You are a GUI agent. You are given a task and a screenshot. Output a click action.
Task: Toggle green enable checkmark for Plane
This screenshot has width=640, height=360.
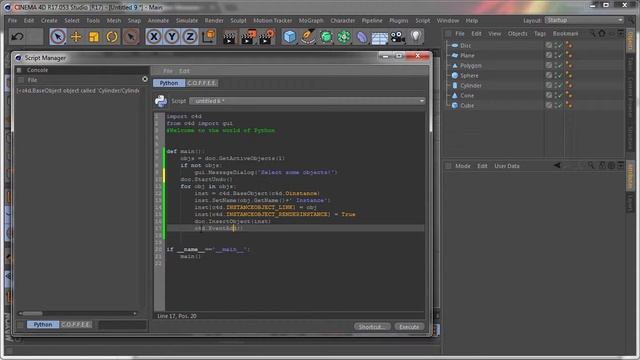pos(560,56)
